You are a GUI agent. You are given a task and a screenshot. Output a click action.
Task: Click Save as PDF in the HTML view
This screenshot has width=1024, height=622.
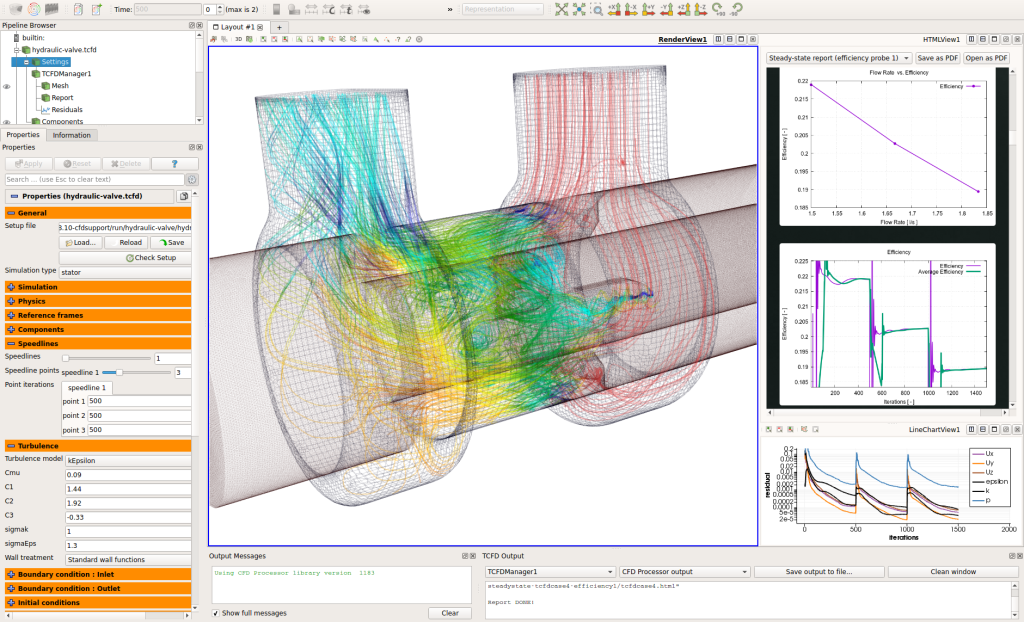click(938, 58)
